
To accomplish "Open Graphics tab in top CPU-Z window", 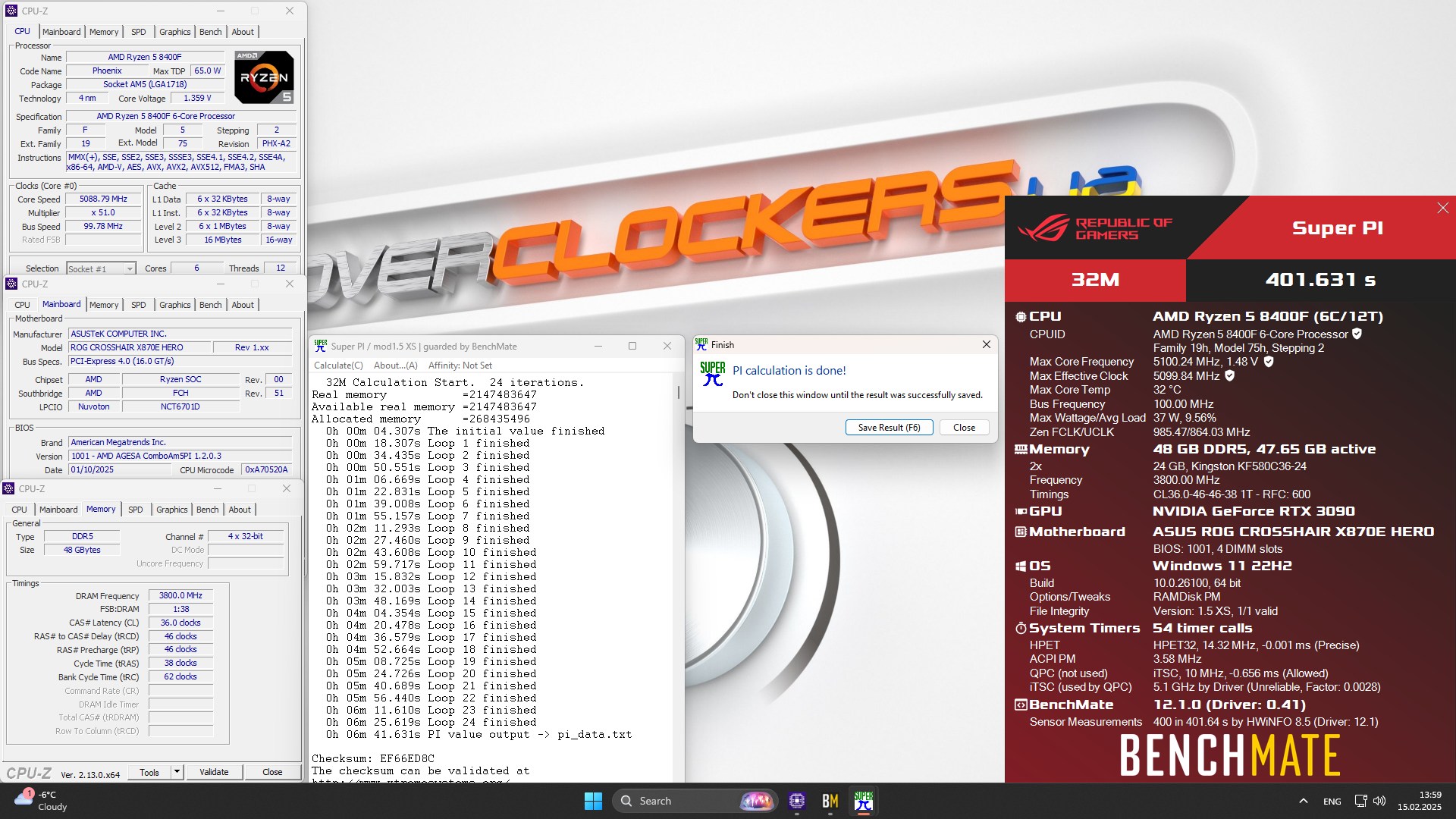I will click(x=174, y=32).
